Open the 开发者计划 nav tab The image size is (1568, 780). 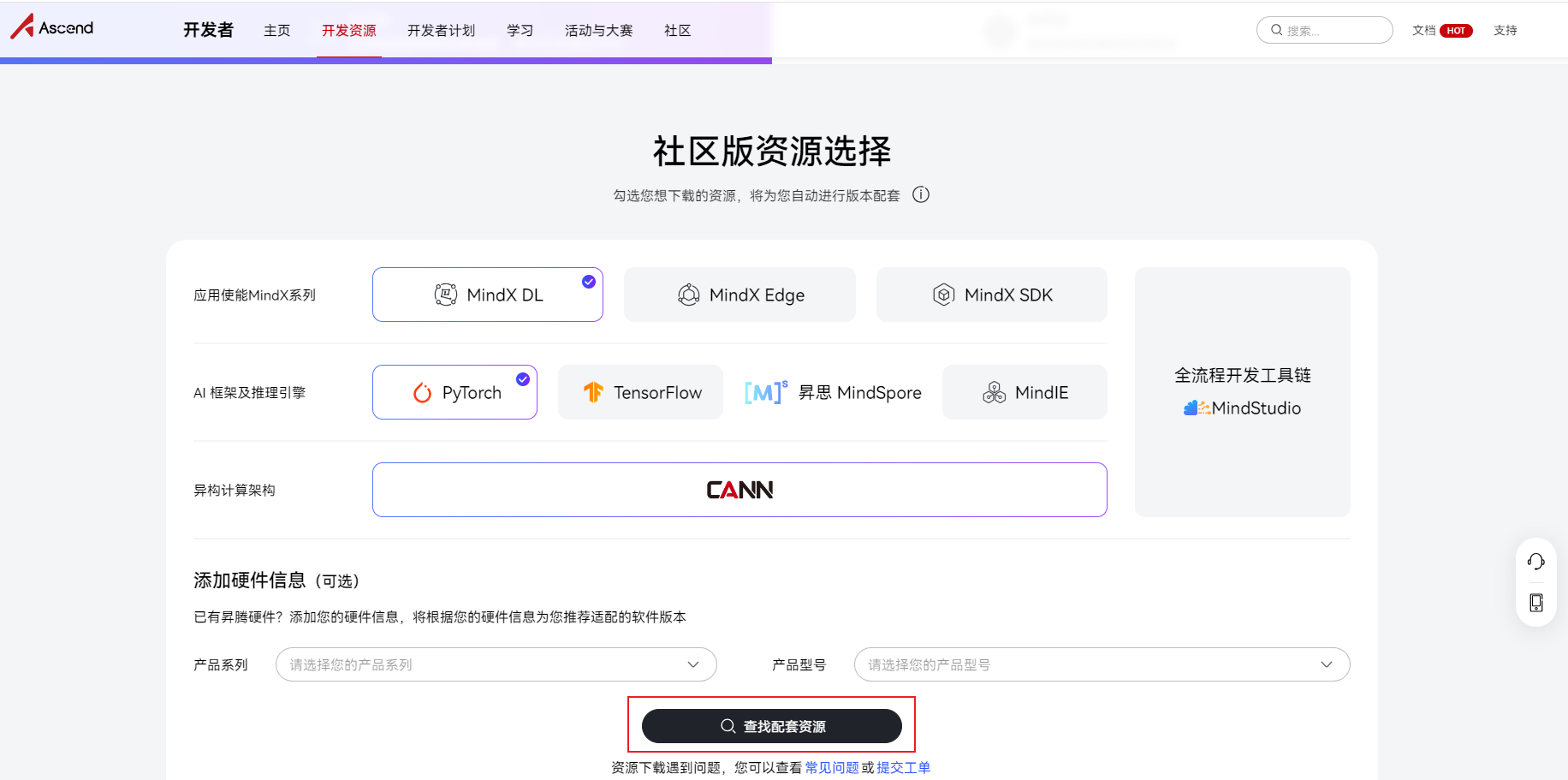442,31
